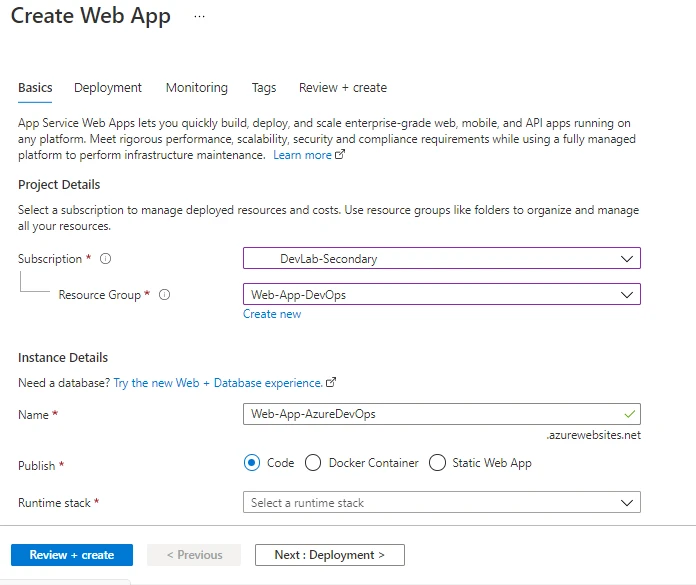
Task: Click the Runtime stack label
Action: coord(54,503)
